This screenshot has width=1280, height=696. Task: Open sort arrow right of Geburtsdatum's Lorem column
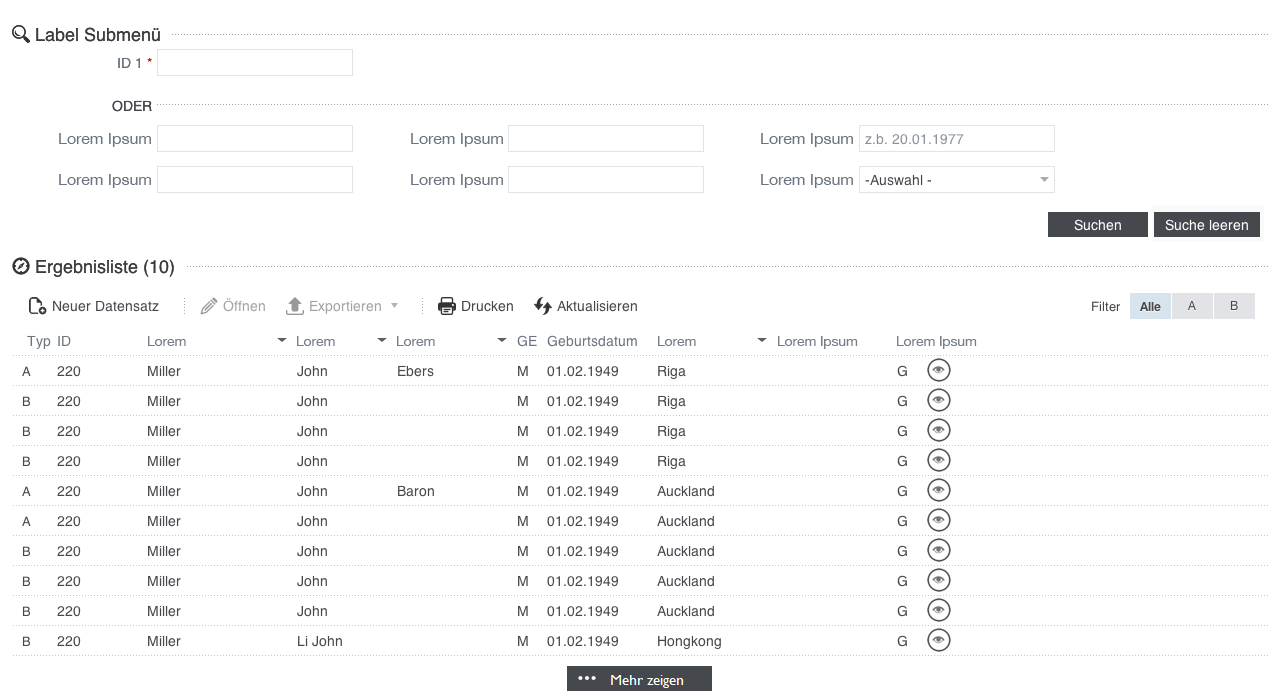(x=762, y=341)
